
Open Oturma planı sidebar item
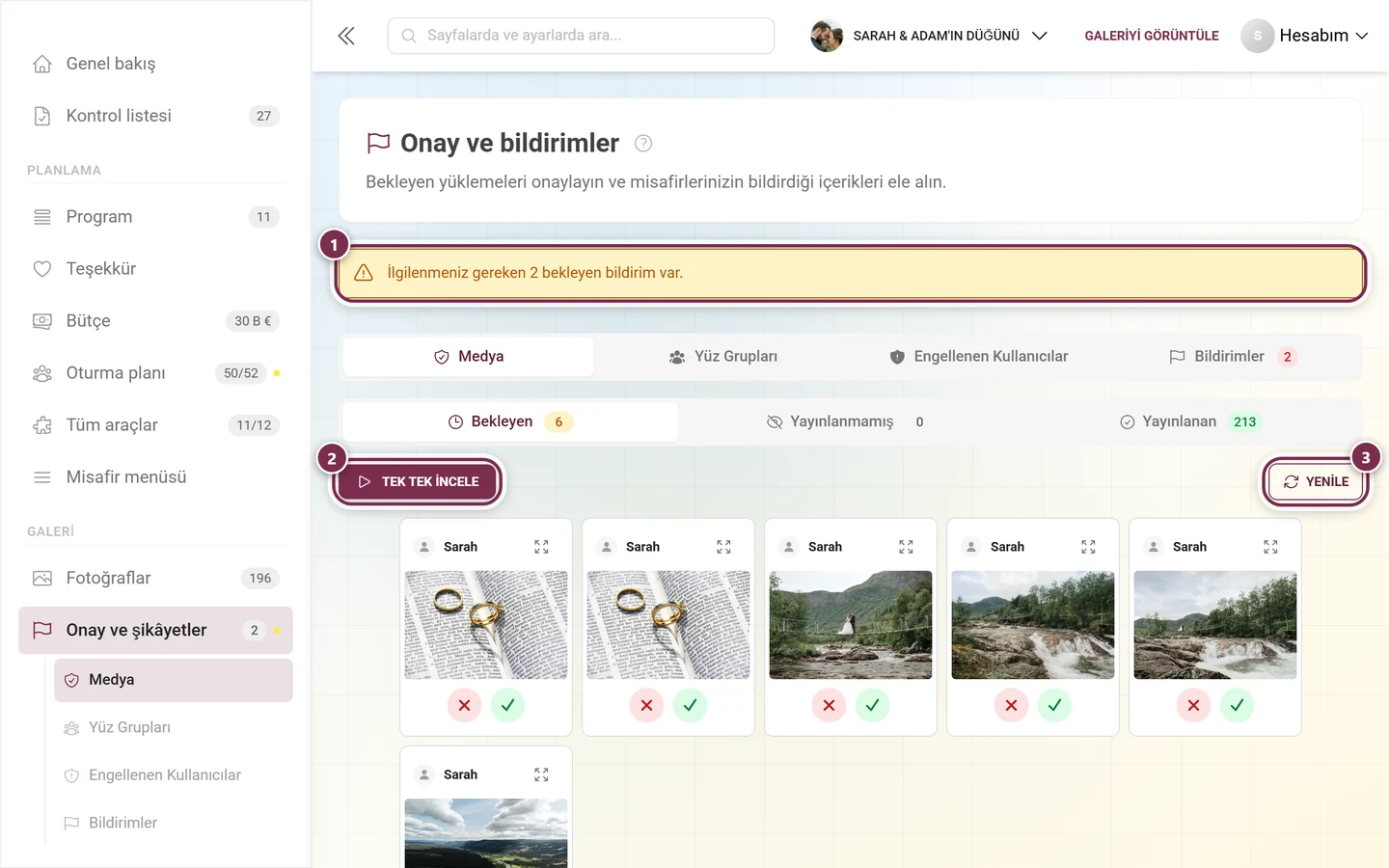[155, 373]
